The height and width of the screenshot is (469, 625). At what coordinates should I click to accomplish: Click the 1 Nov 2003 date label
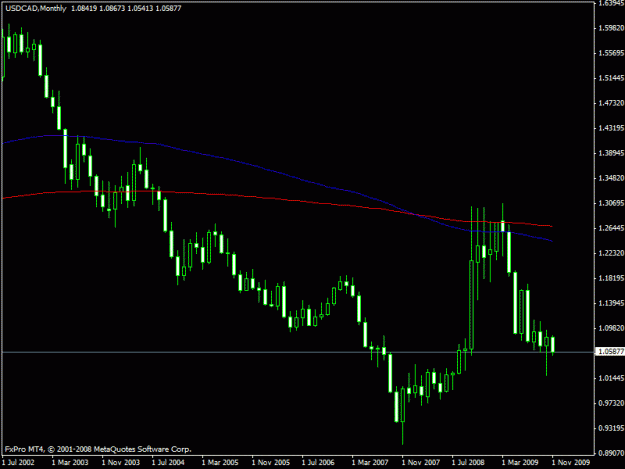(x=120, y=463)
